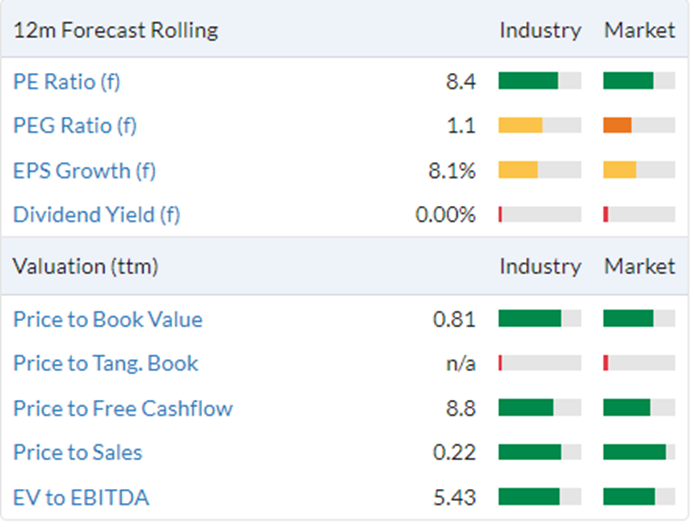694x527 pixels.
Task: Click Industry column header in Valuation section
Action: pyautogui.click(x=540, y=267)
